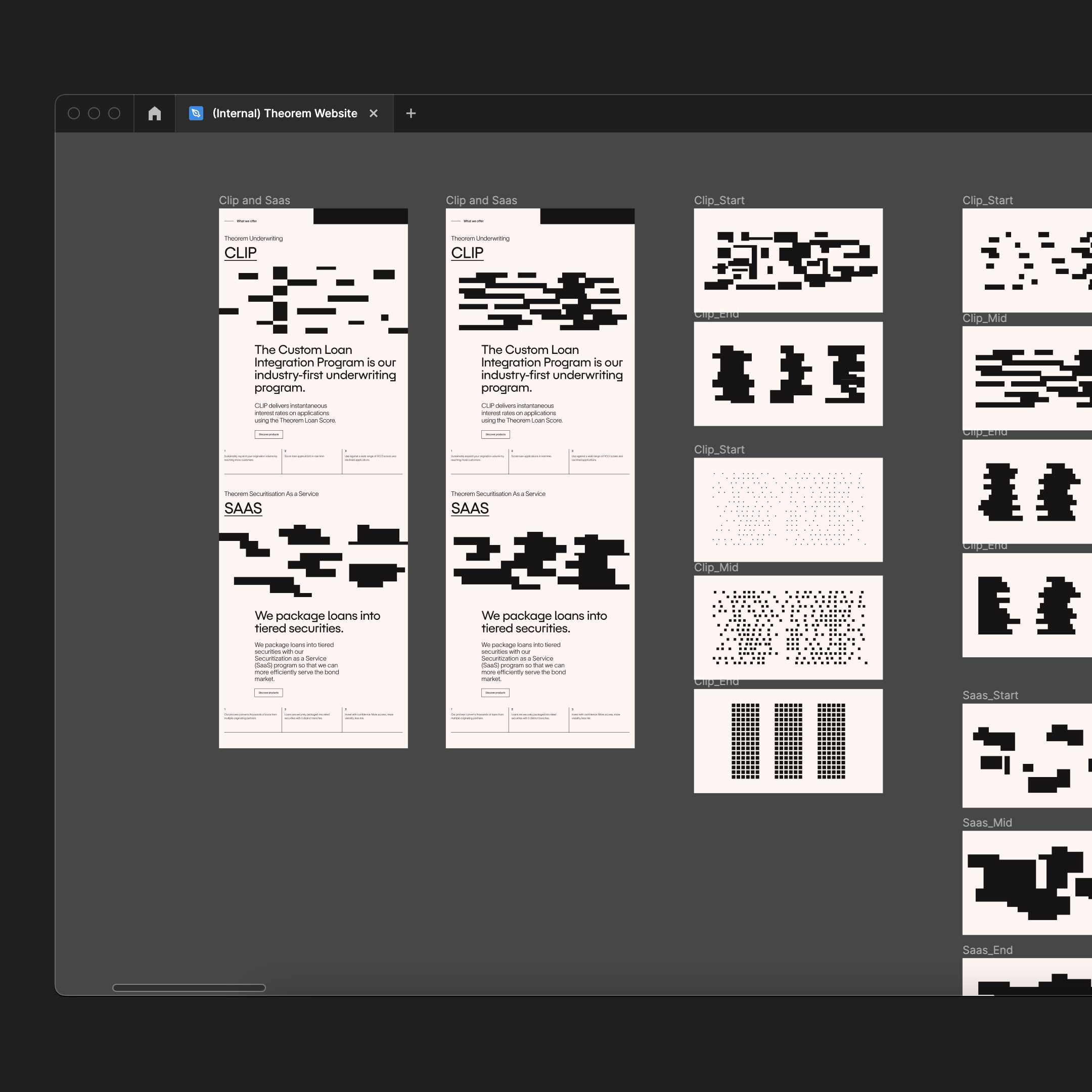Click the CLIP heading in the first frame
Screen dimensions: 1092x1092
(x=240, y=253)
